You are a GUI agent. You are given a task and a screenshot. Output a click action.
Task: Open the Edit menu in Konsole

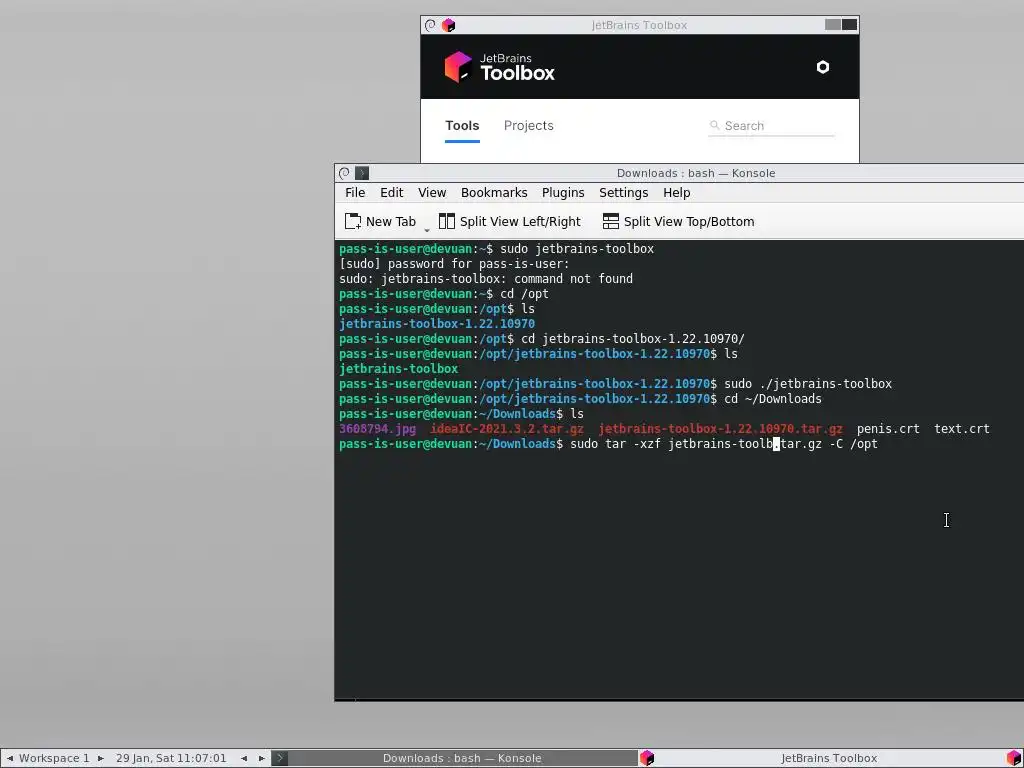pyautogui.click(x=391, y=193)
